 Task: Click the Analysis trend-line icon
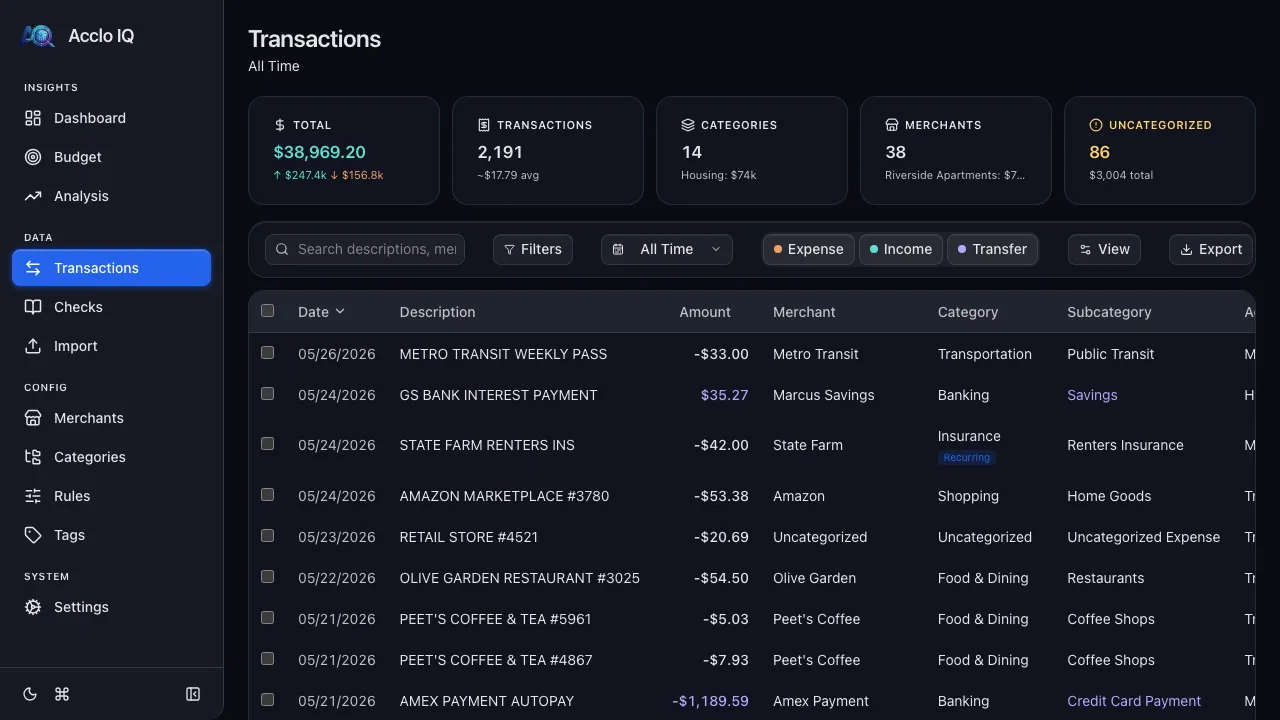click(x=33, y=196)
